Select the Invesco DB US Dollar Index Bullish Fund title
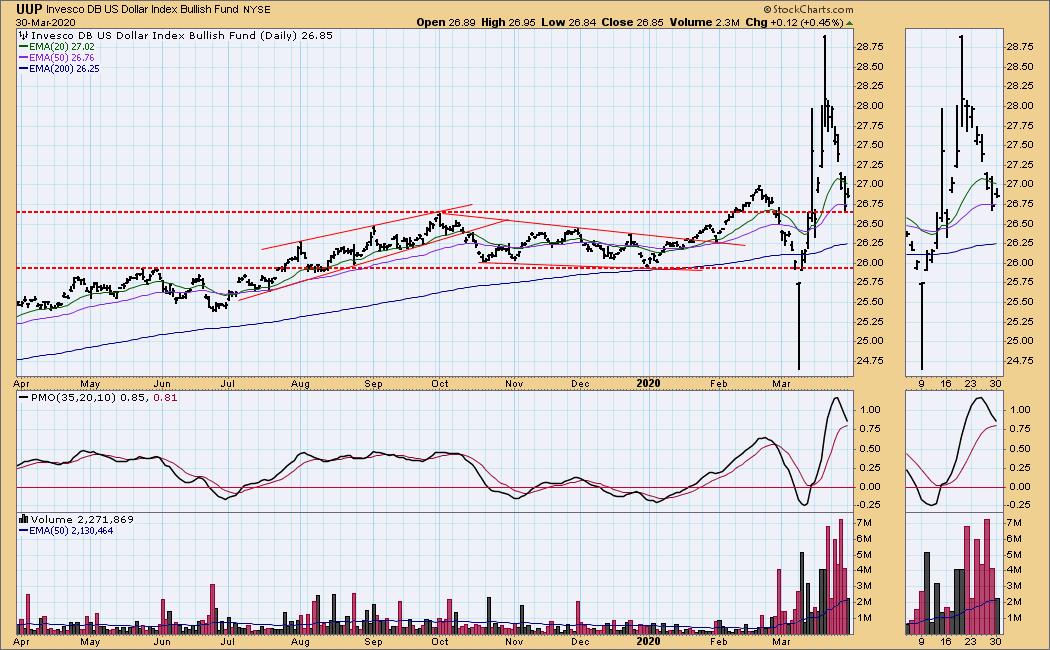Viewport: 1050px width, 650px height. 142,10
